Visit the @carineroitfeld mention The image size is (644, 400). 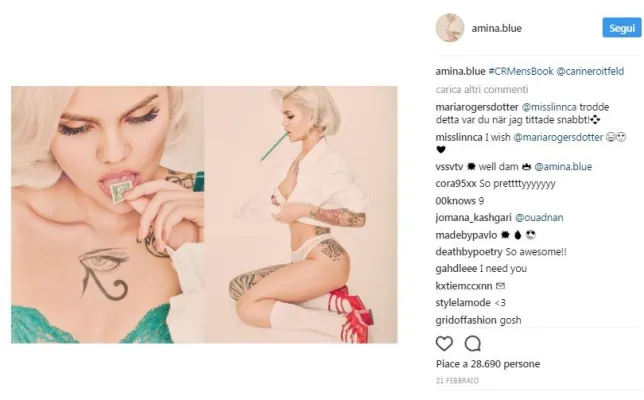(x=590, y=71)
